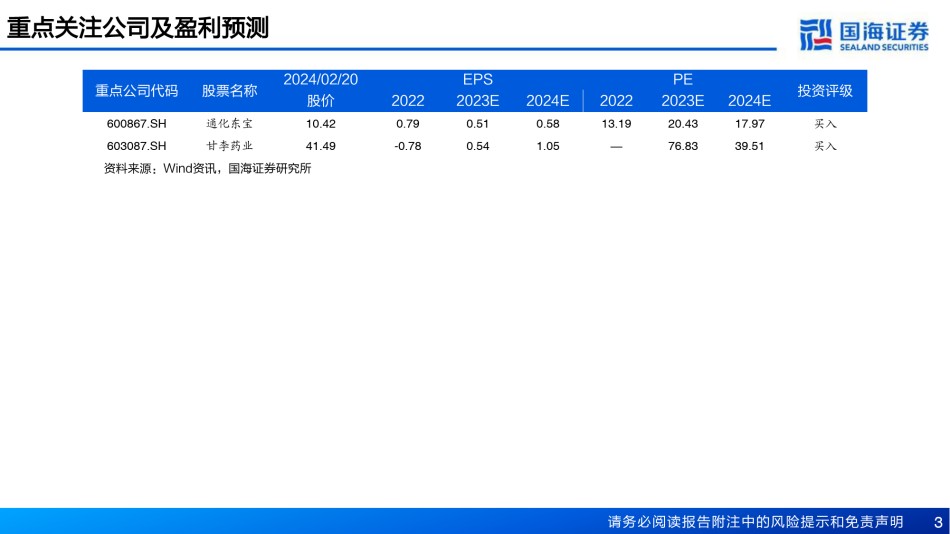Click the PE group header
Screen dimensions: 950x534
(x=682, y=79)
